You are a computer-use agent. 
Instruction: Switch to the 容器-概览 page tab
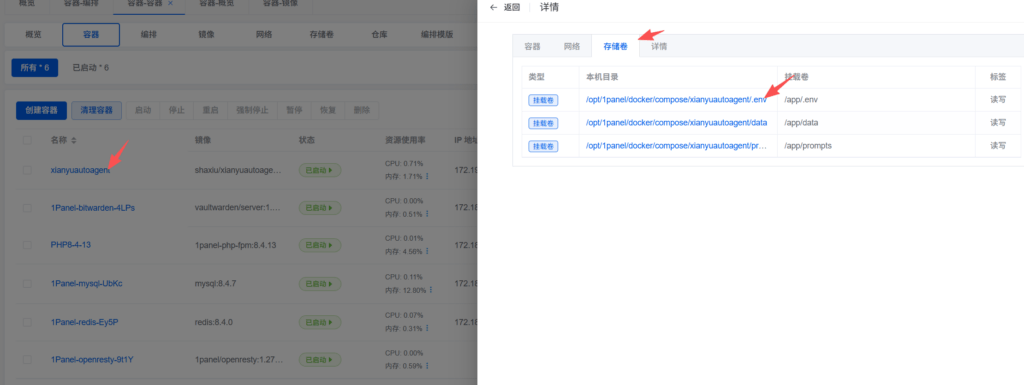[216, 4]
